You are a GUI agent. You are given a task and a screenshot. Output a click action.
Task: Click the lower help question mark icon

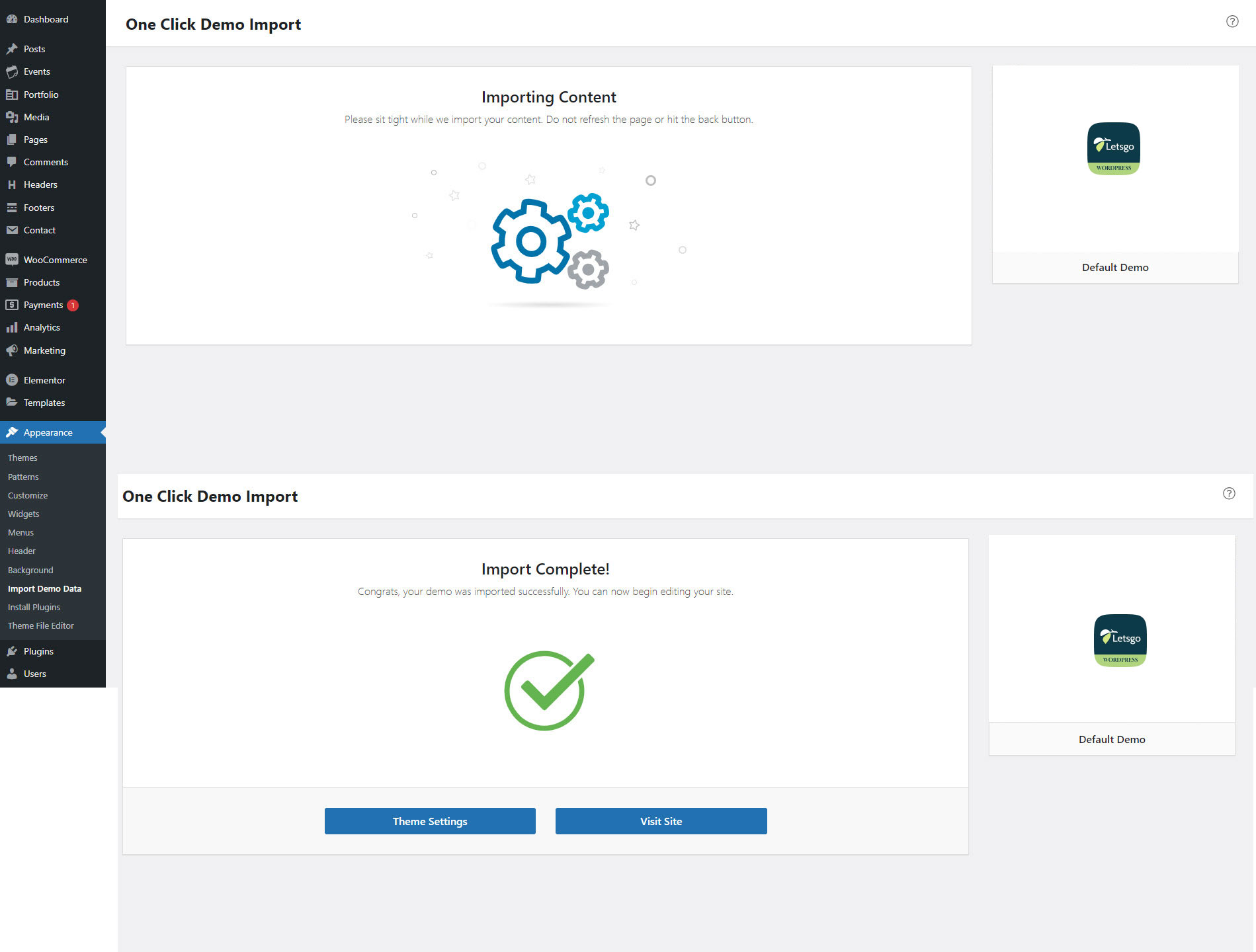pos(1229,493)
